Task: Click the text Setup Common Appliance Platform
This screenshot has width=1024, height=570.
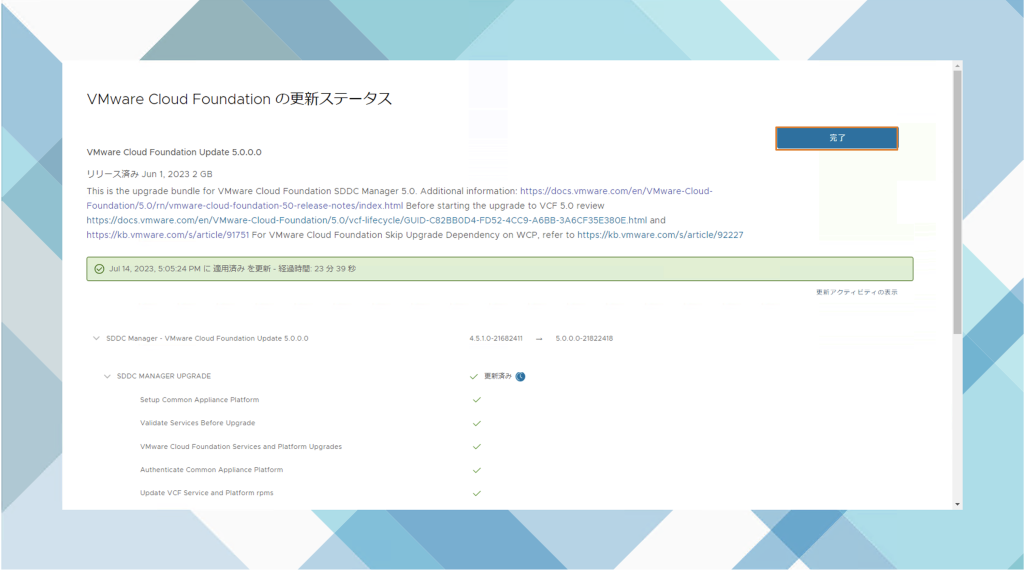Action: coord(199,400)
